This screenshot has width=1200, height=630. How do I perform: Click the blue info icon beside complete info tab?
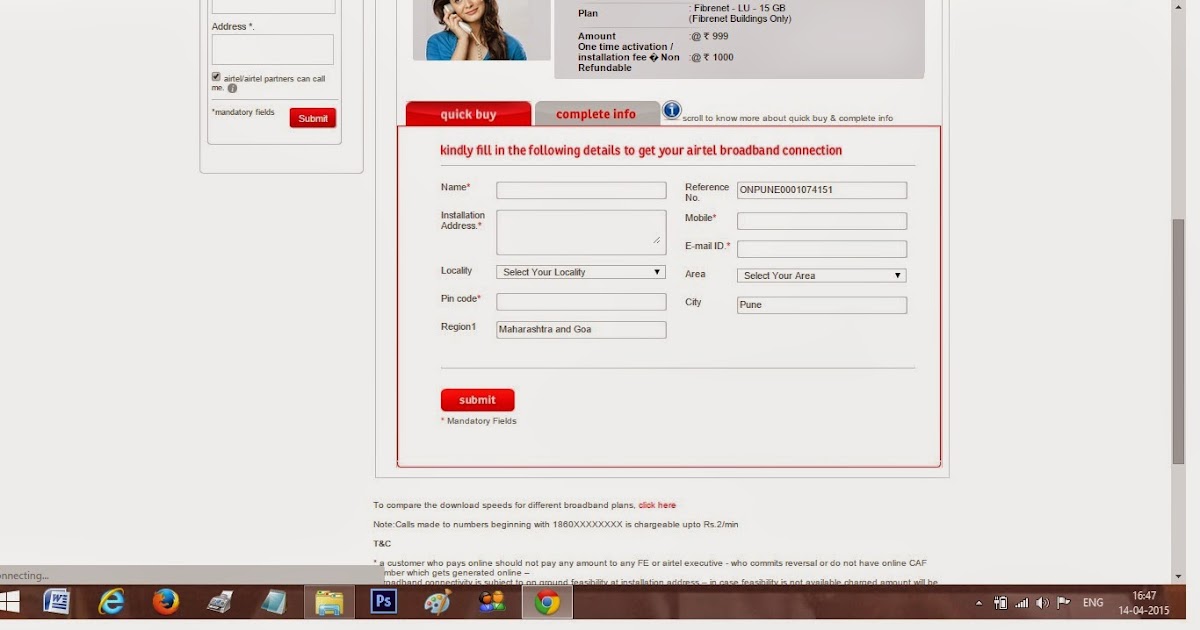click(672, 110)
